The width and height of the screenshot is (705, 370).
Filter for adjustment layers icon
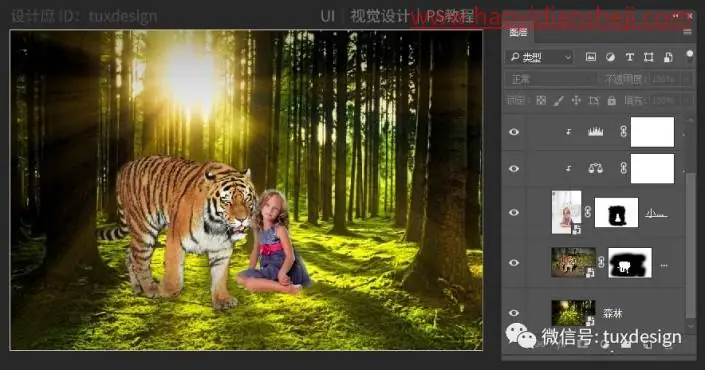(x=610, y=57)
